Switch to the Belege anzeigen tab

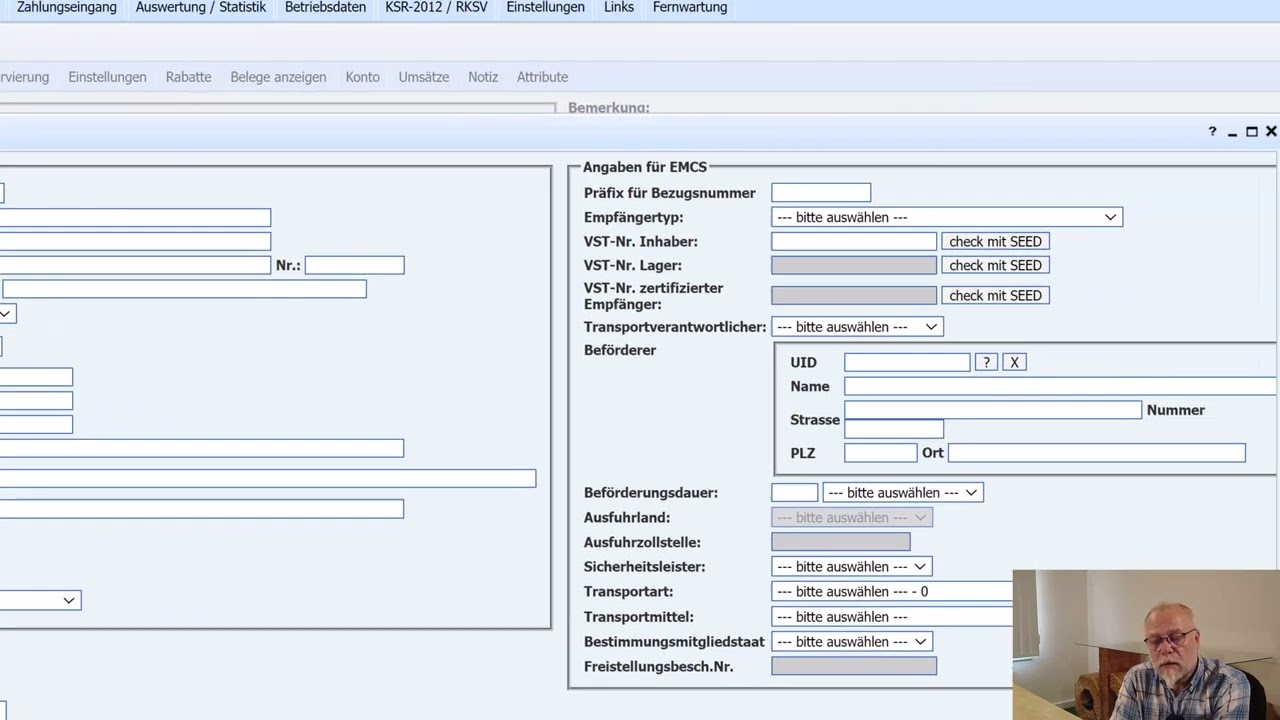(278, 77)
